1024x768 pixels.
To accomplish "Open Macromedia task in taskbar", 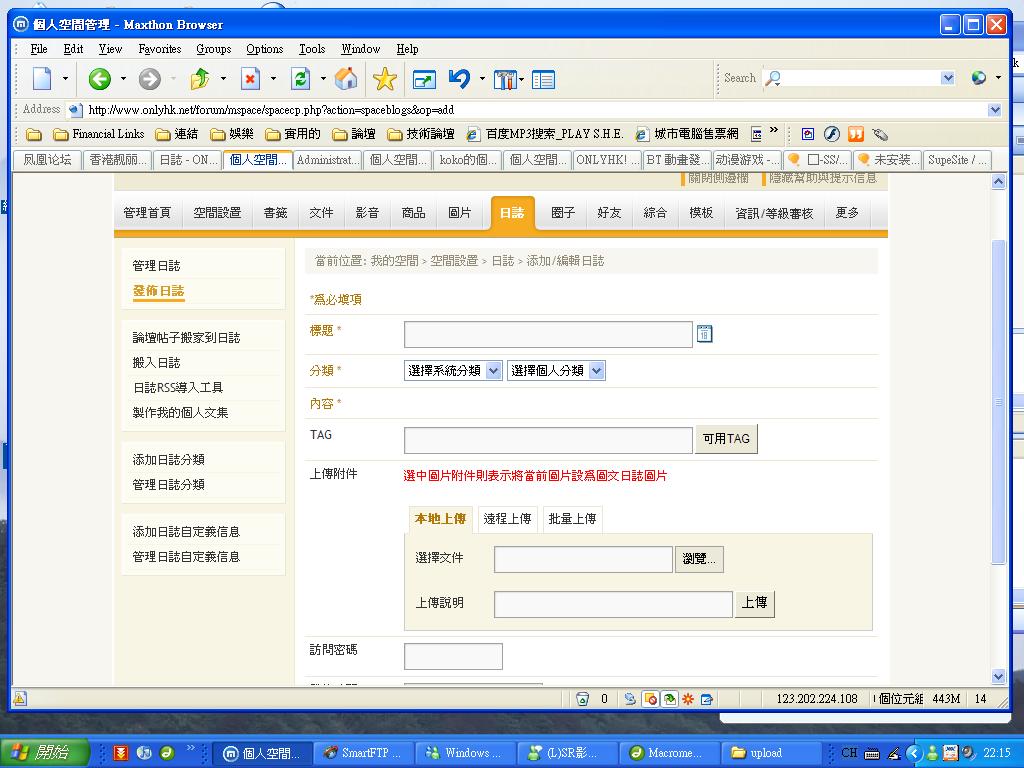I will [671, 752].
